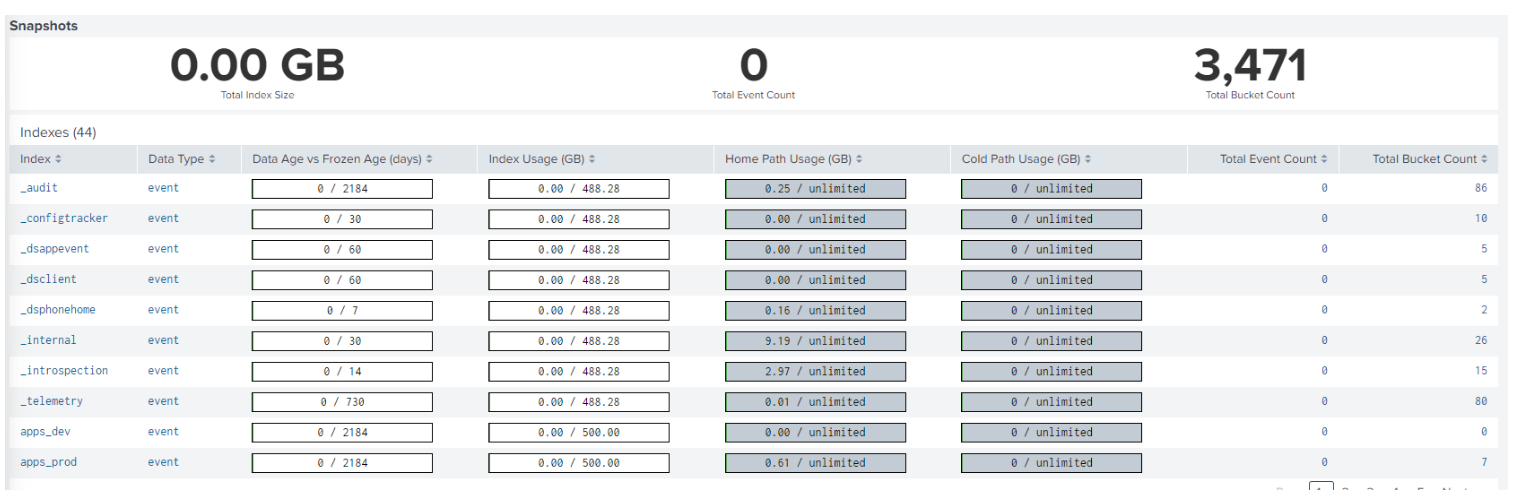Image resolution: width=1517 pixels, height=501 pixels.
Task: Click the _dsphonehome data age bar 0 / 7
Action: click(342, 310)
